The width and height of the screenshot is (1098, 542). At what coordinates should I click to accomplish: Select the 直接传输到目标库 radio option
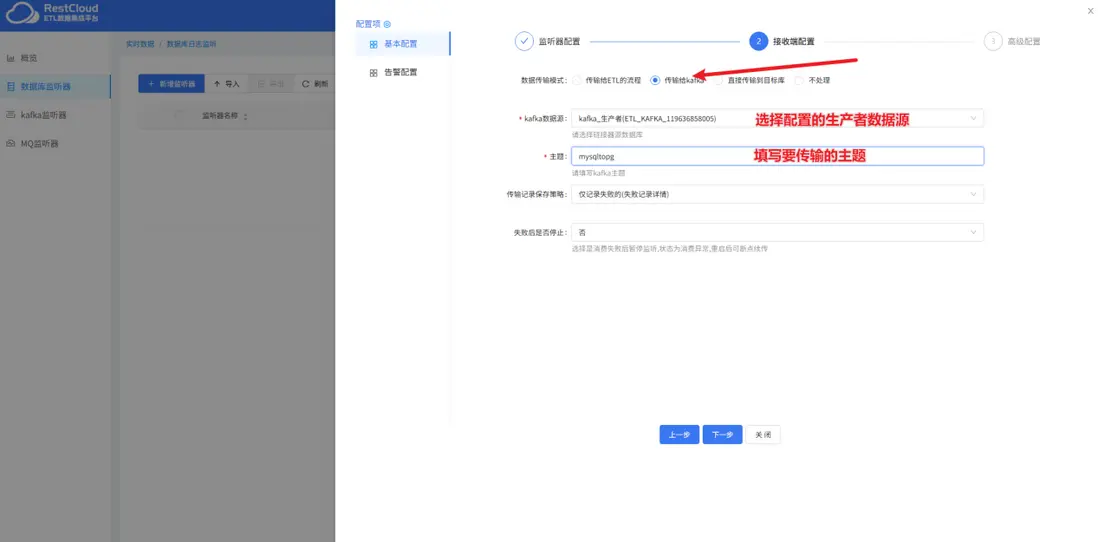[718, 81]
